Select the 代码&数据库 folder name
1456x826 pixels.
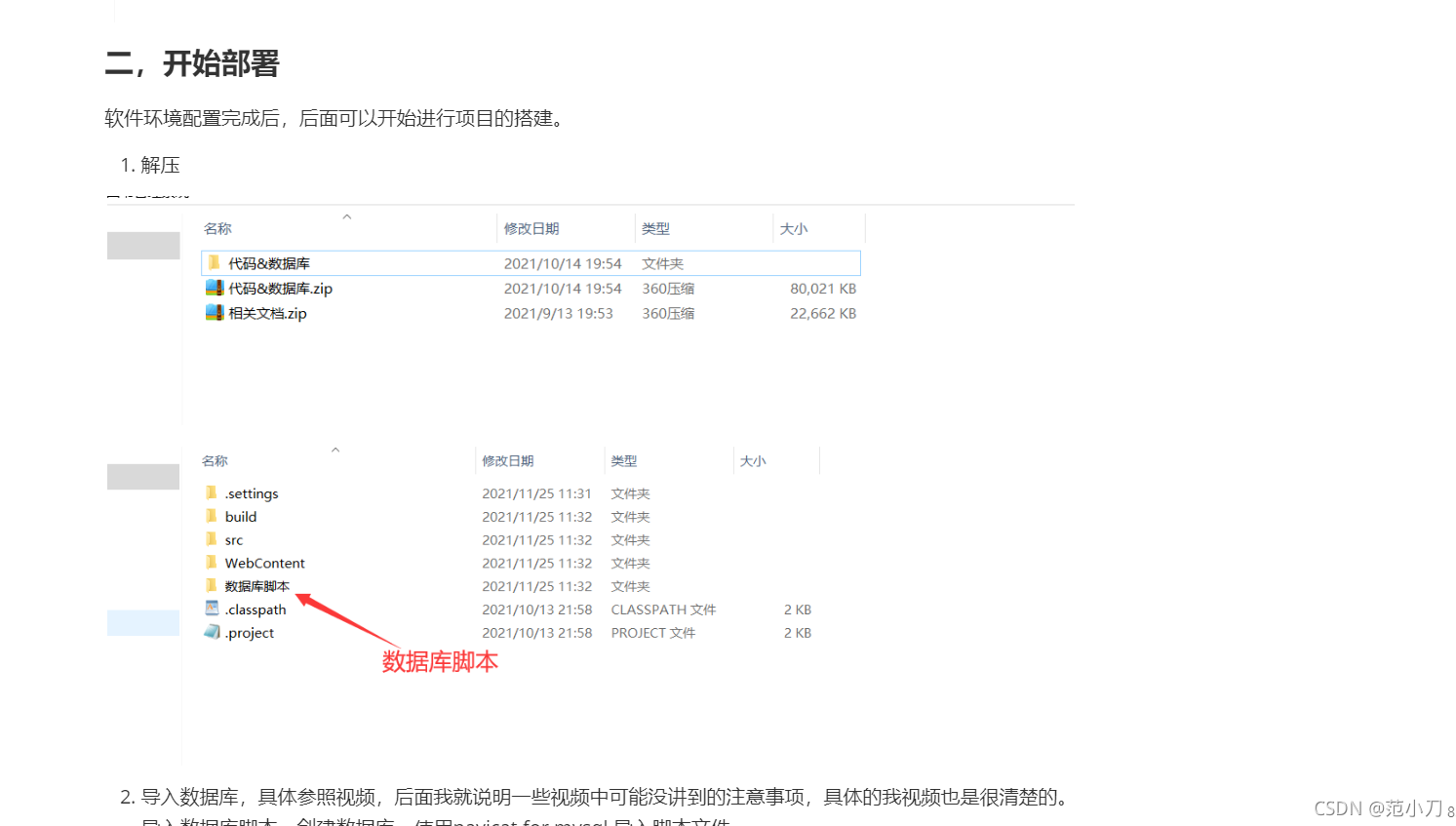[x=269, y=263]
